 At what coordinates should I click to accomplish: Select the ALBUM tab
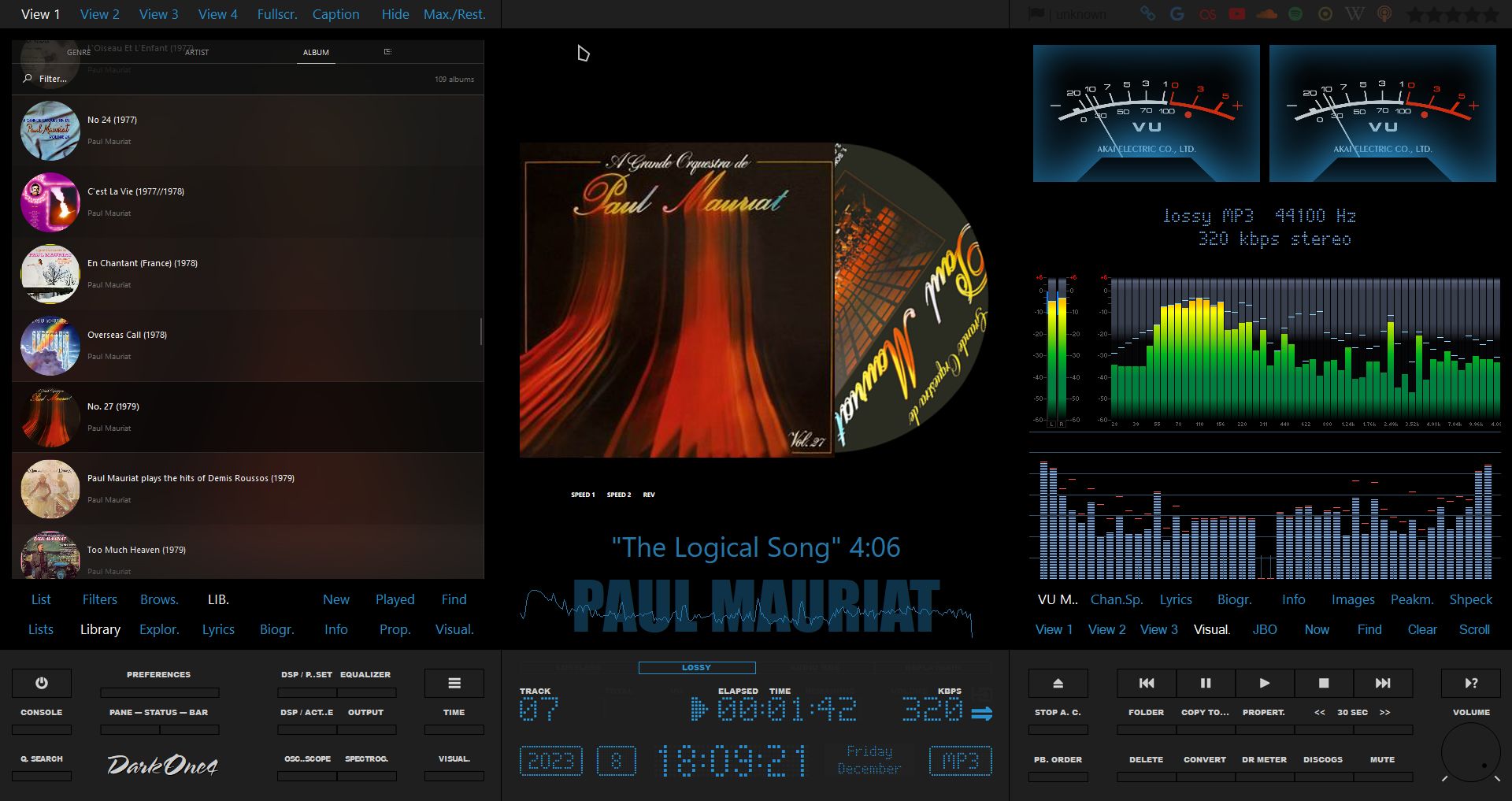(316, 52)
